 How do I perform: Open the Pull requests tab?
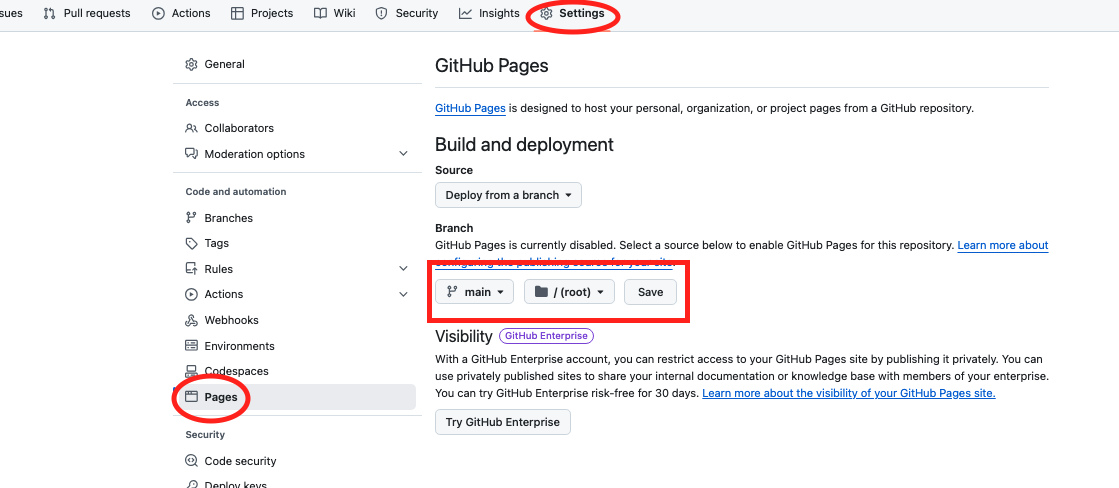[86, 13]
